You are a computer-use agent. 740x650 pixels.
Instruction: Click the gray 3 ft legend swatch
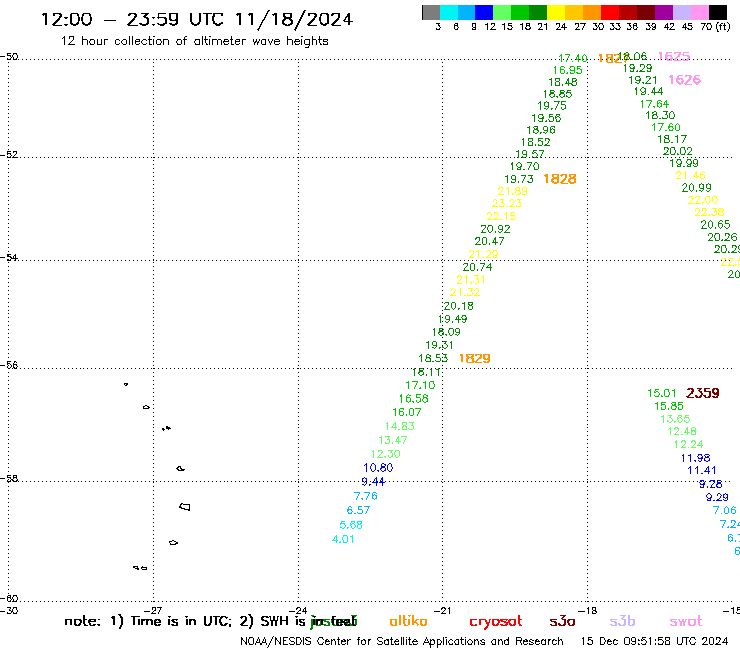[x=431, y=12]
